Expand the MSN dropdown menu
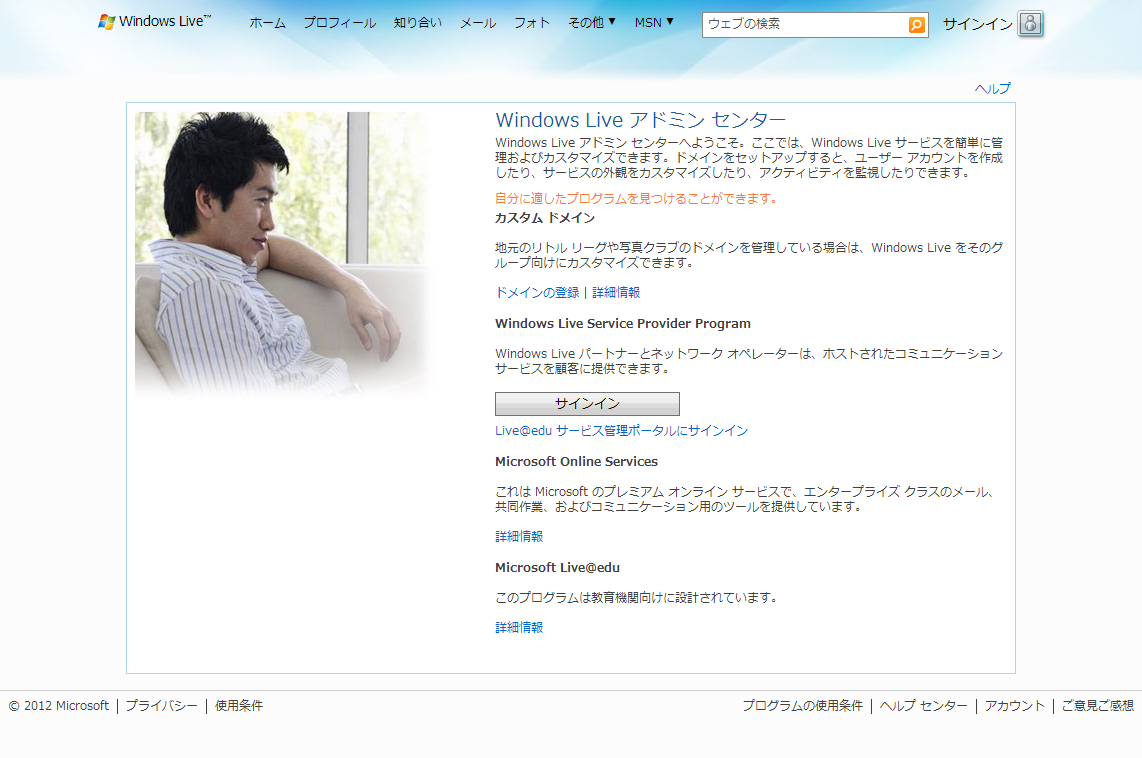 (x=653, y=23)
